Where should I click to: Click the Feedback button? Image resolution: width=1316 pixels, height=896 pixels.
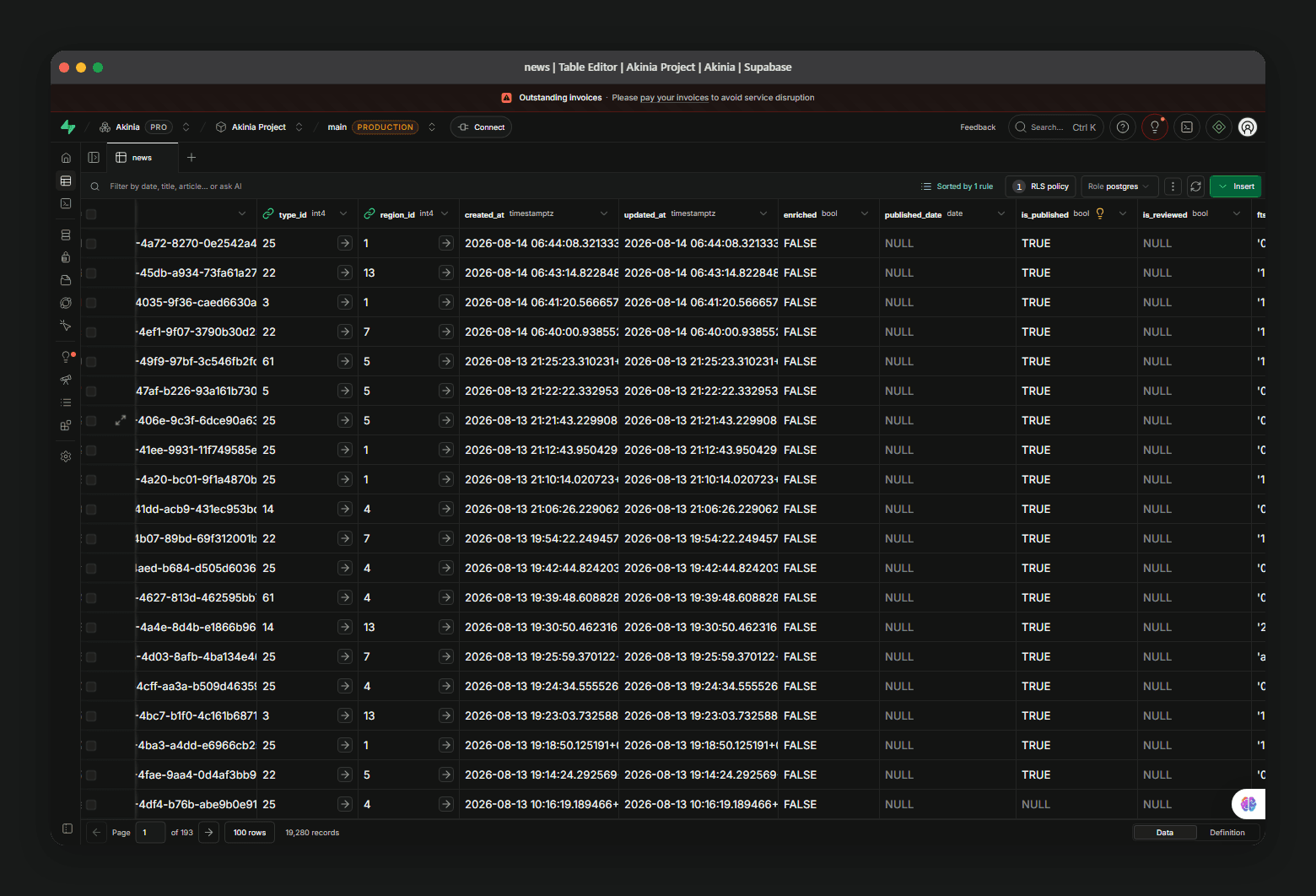[x=978, y=127]
